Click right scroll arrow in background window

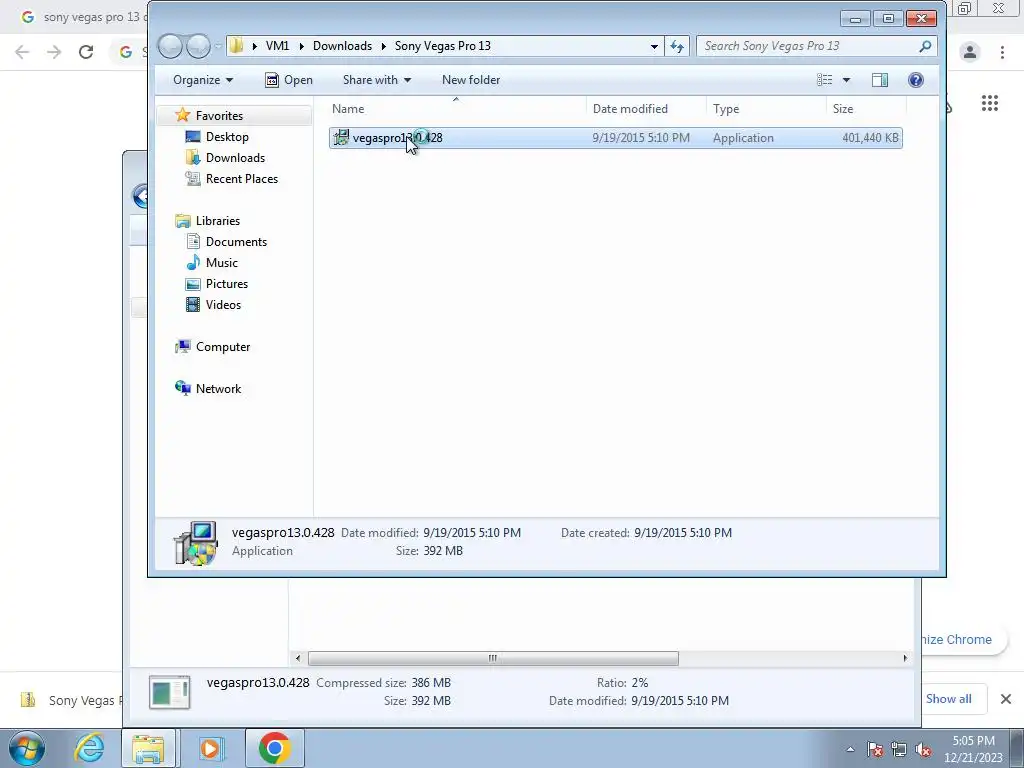coord(905,658)
